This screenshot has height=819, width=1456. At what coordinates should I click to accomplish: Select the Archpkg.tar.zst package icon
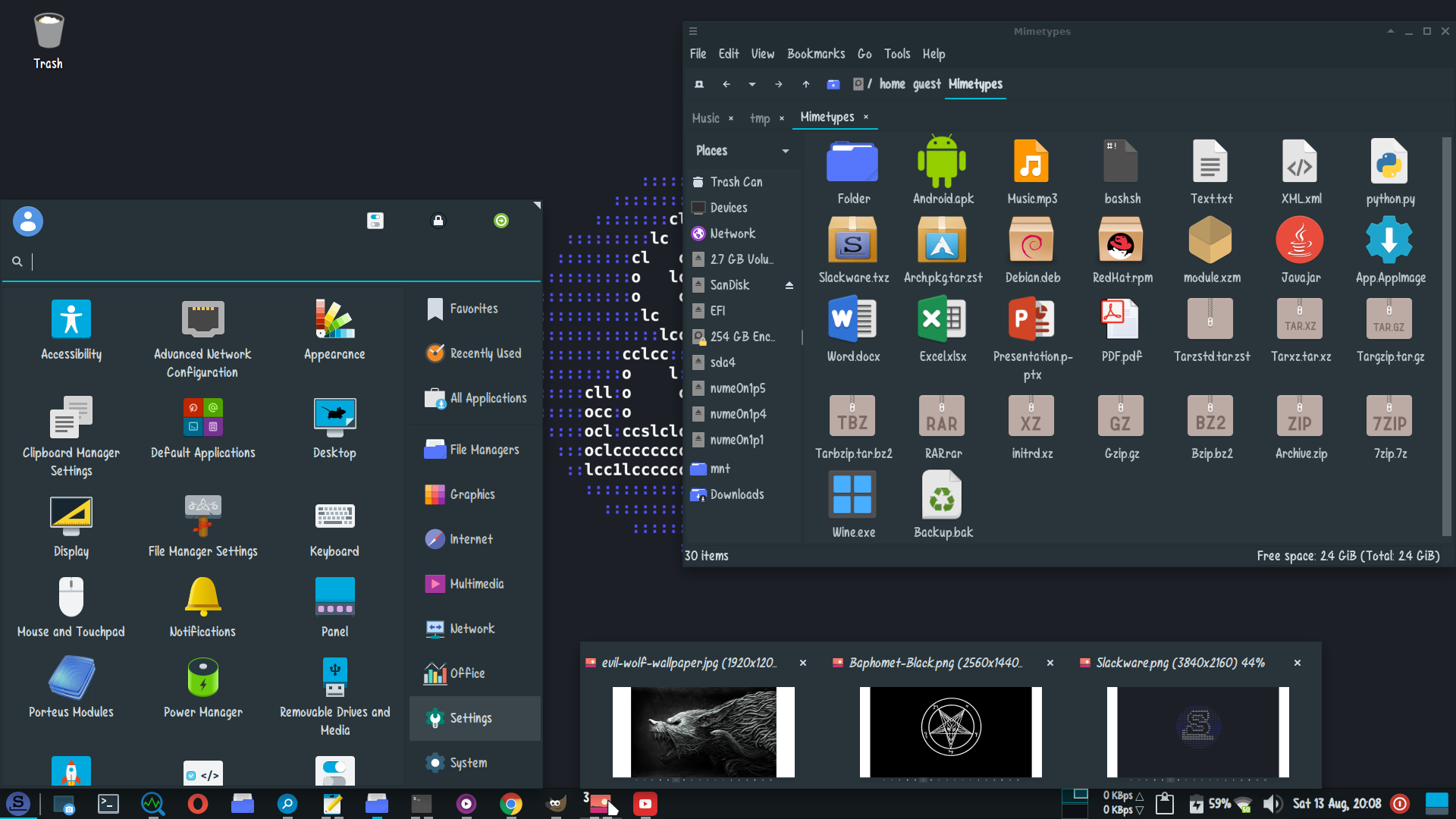pos(942,240)
